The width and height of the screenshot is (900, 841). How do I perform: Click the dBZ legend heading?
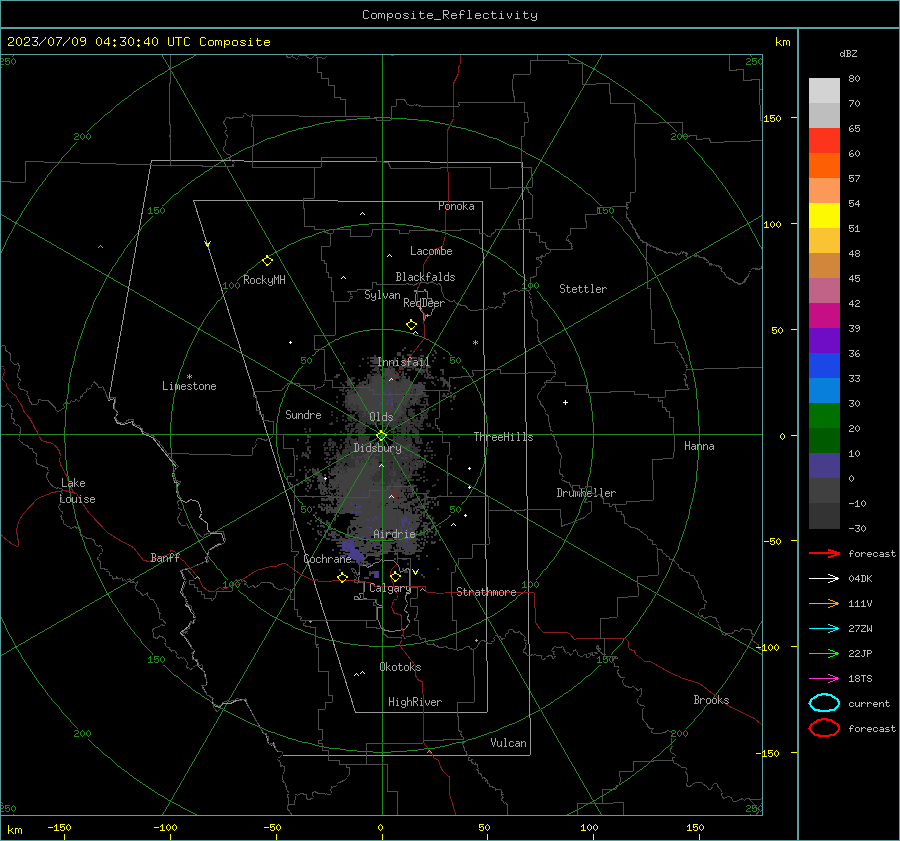pos(848,54)
